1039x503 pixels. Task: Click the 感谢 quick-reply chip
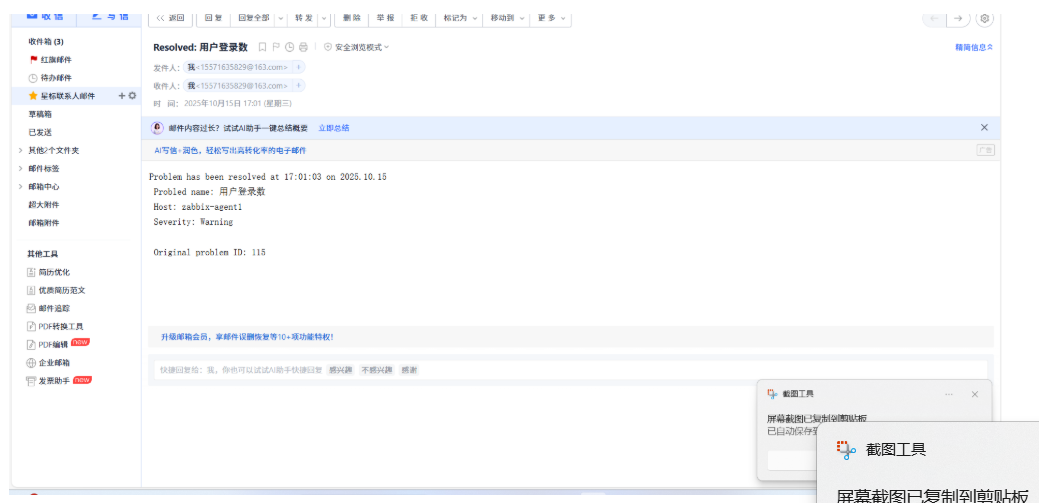pyautogui.click(x=409, y=370)
